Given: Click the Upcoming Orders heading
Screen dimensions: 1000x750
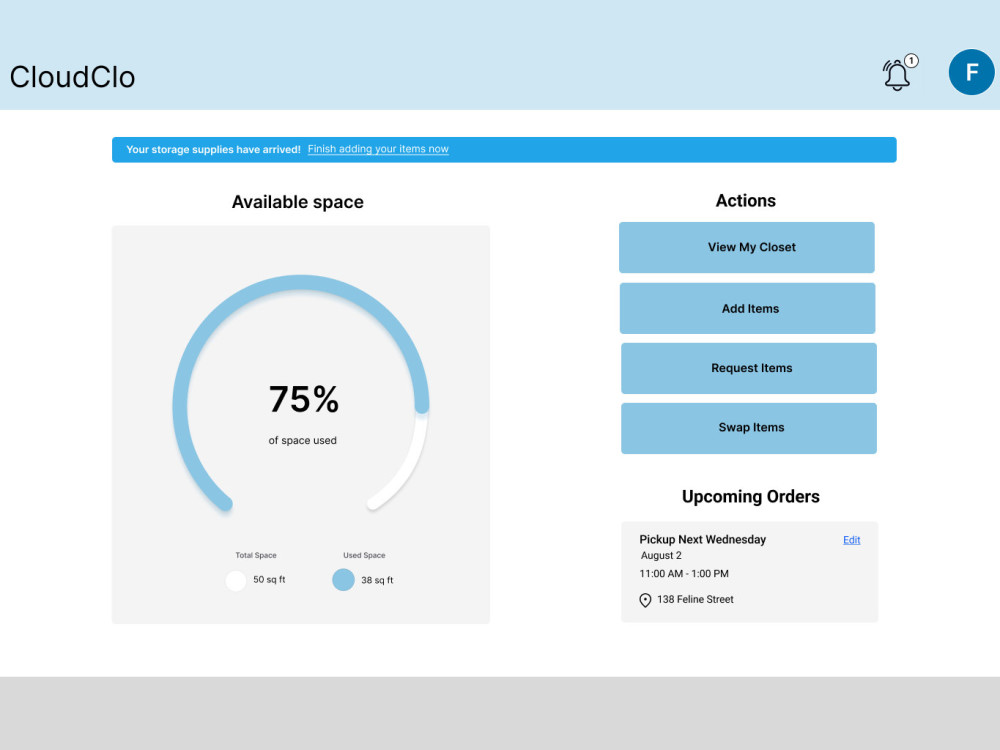Looking at the screenshot, I should pos(751,497).
